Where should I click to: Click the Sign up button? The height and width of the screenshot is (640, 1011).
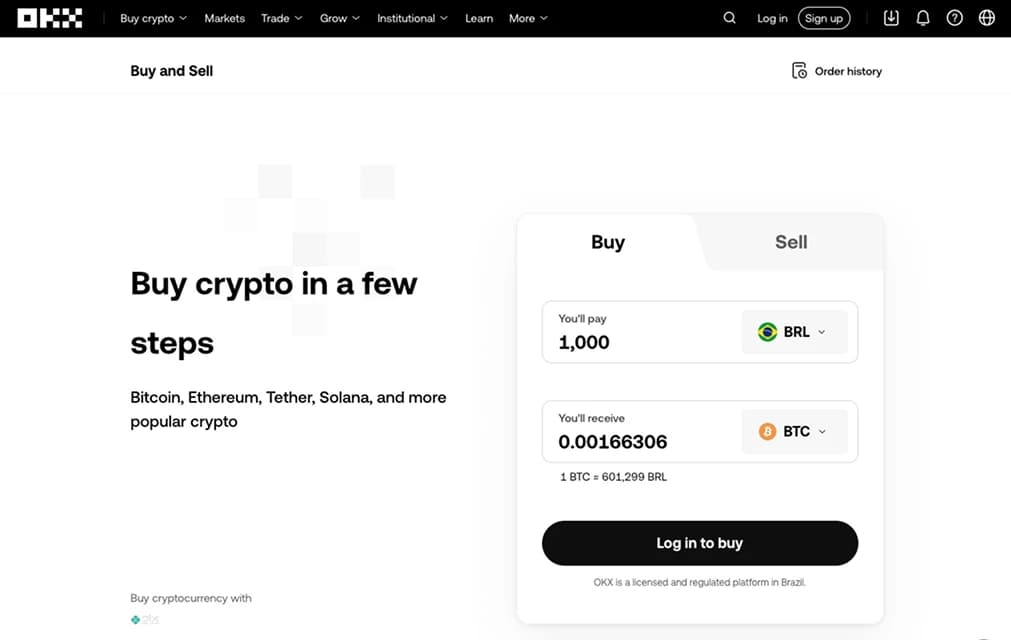[x=824, y=18]
